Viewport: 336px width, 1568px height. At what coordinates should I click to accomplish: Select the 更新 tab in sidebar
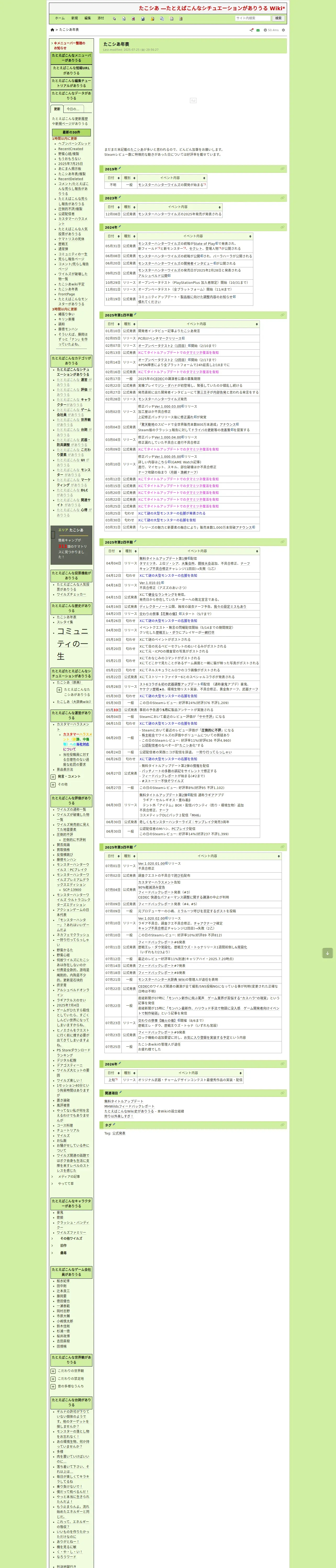57,109
